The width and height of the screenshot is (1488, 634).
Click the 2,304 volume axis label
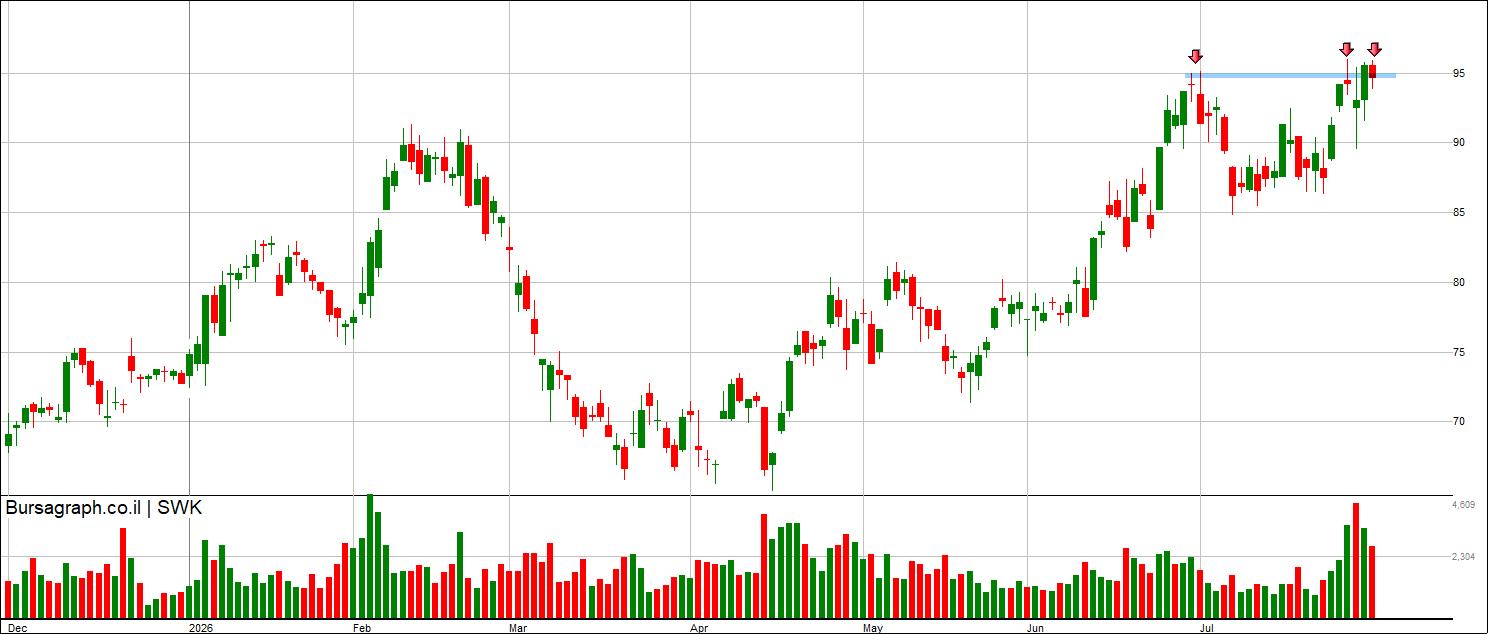(x=1464, y=556)
